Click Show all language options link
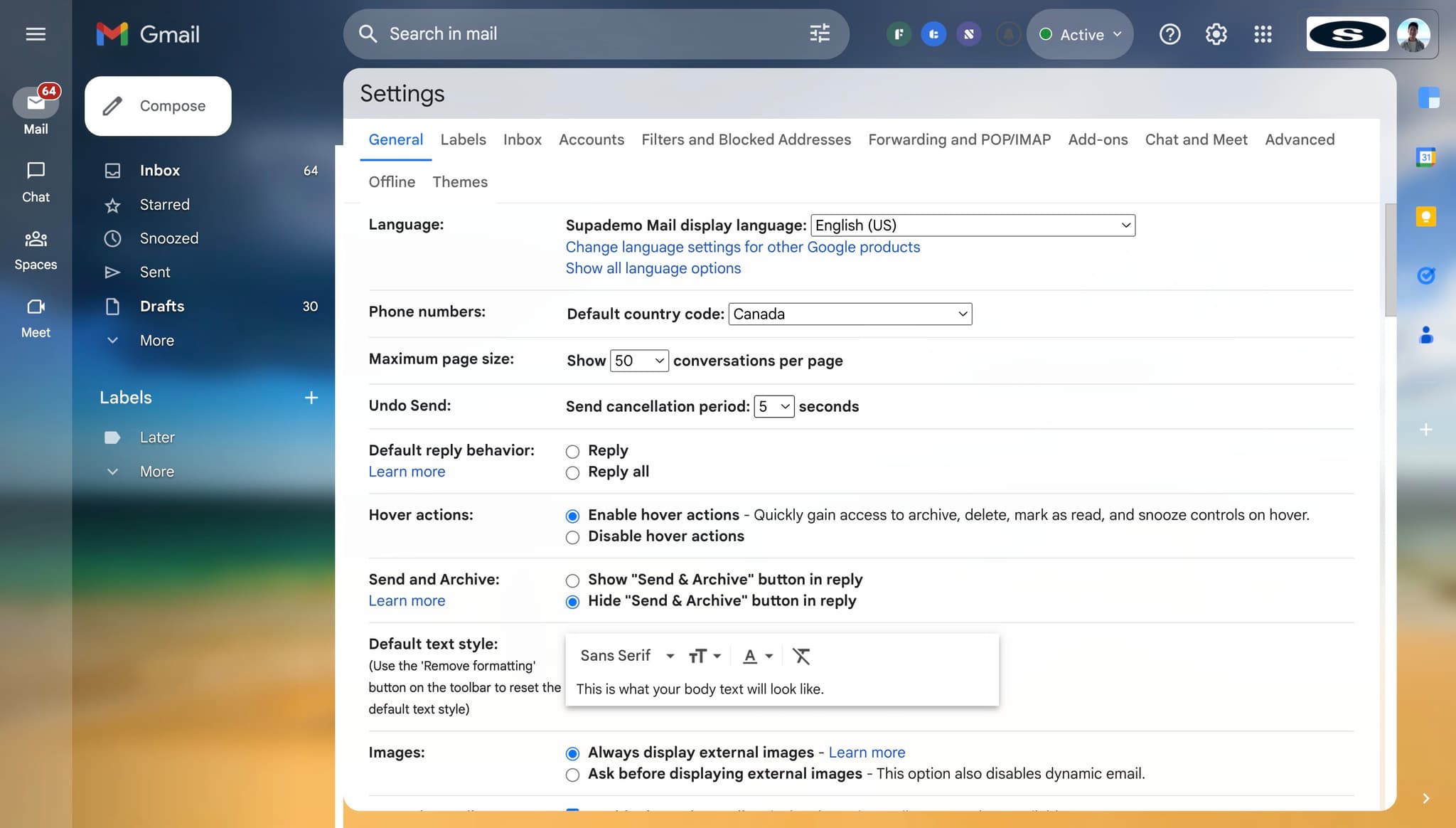This screenshot has width=1456, height=828. pos(653,268)
